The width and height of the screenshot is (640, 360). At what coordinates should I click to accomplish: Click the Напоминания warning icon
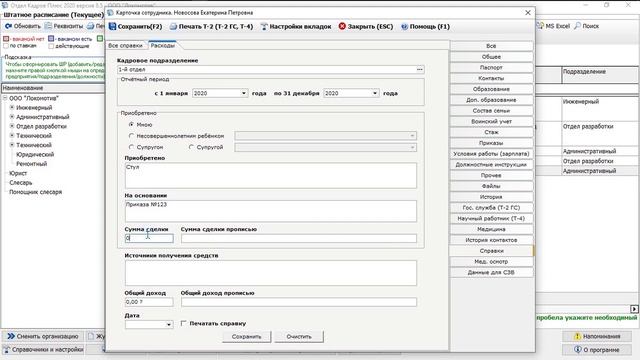577,336
